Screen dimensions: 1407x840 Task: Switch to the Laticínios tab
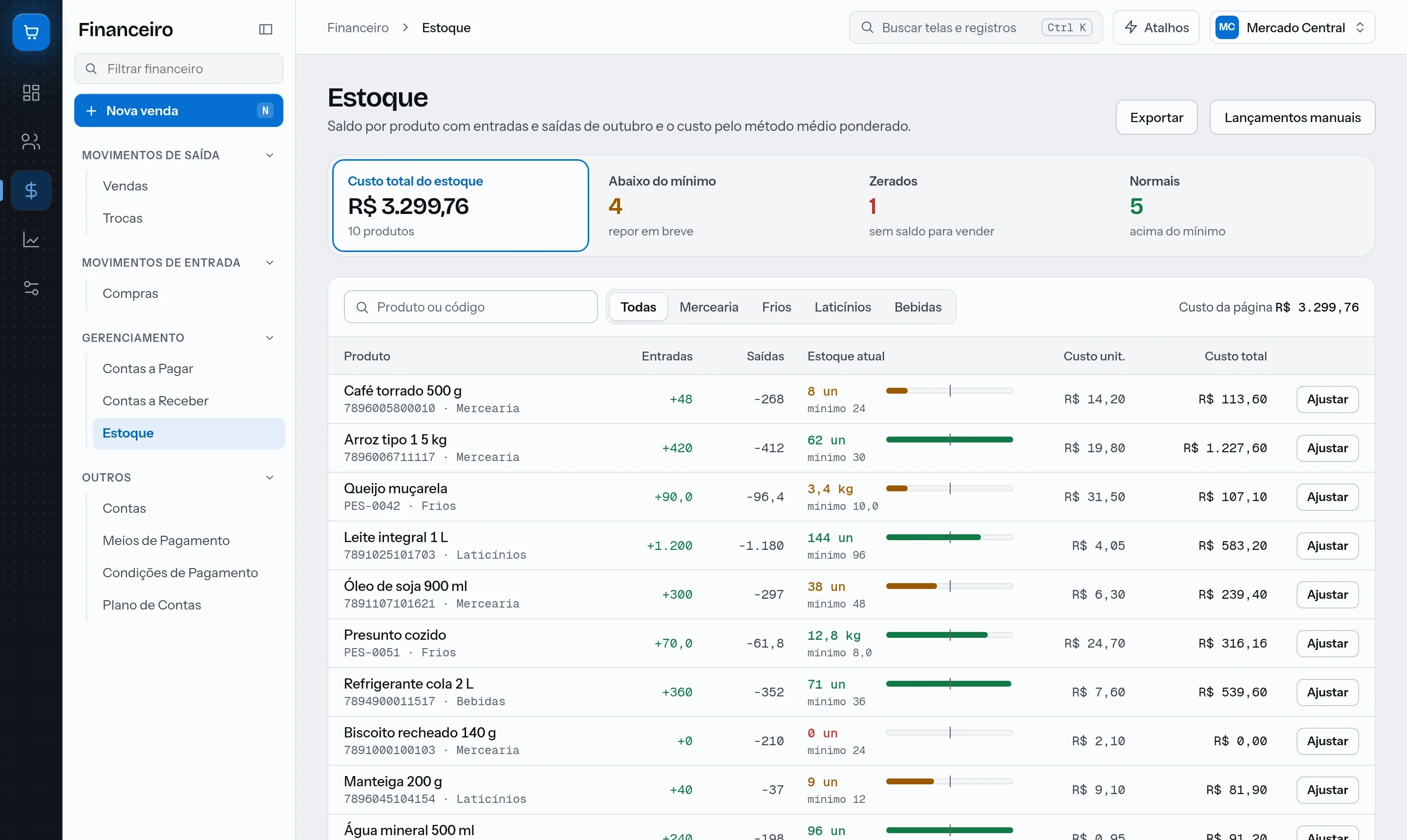(x=843, y=307)
